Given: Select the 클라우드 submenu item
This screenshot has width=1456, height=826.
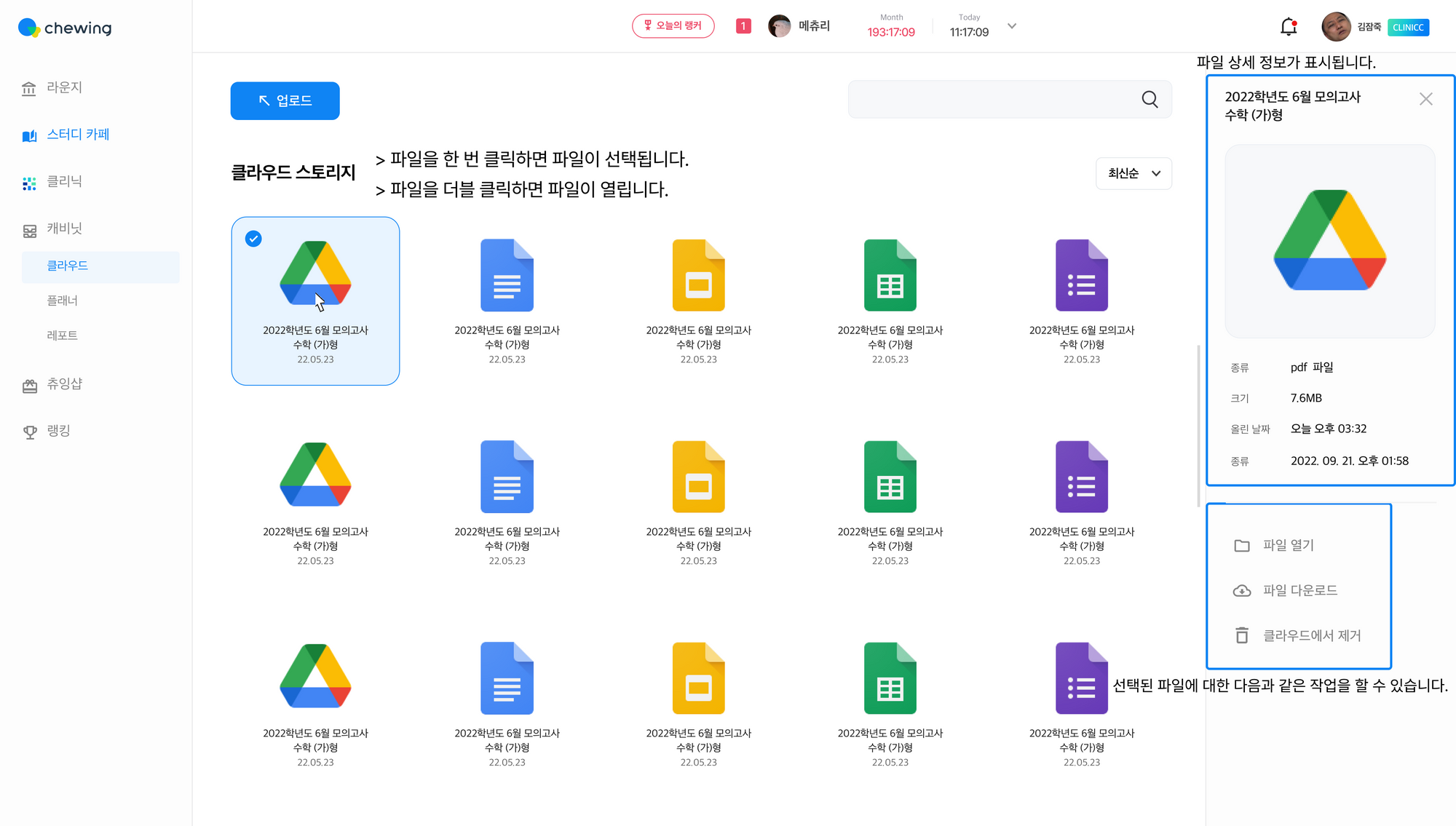Looking at the screenshot, I should [100, 266].
